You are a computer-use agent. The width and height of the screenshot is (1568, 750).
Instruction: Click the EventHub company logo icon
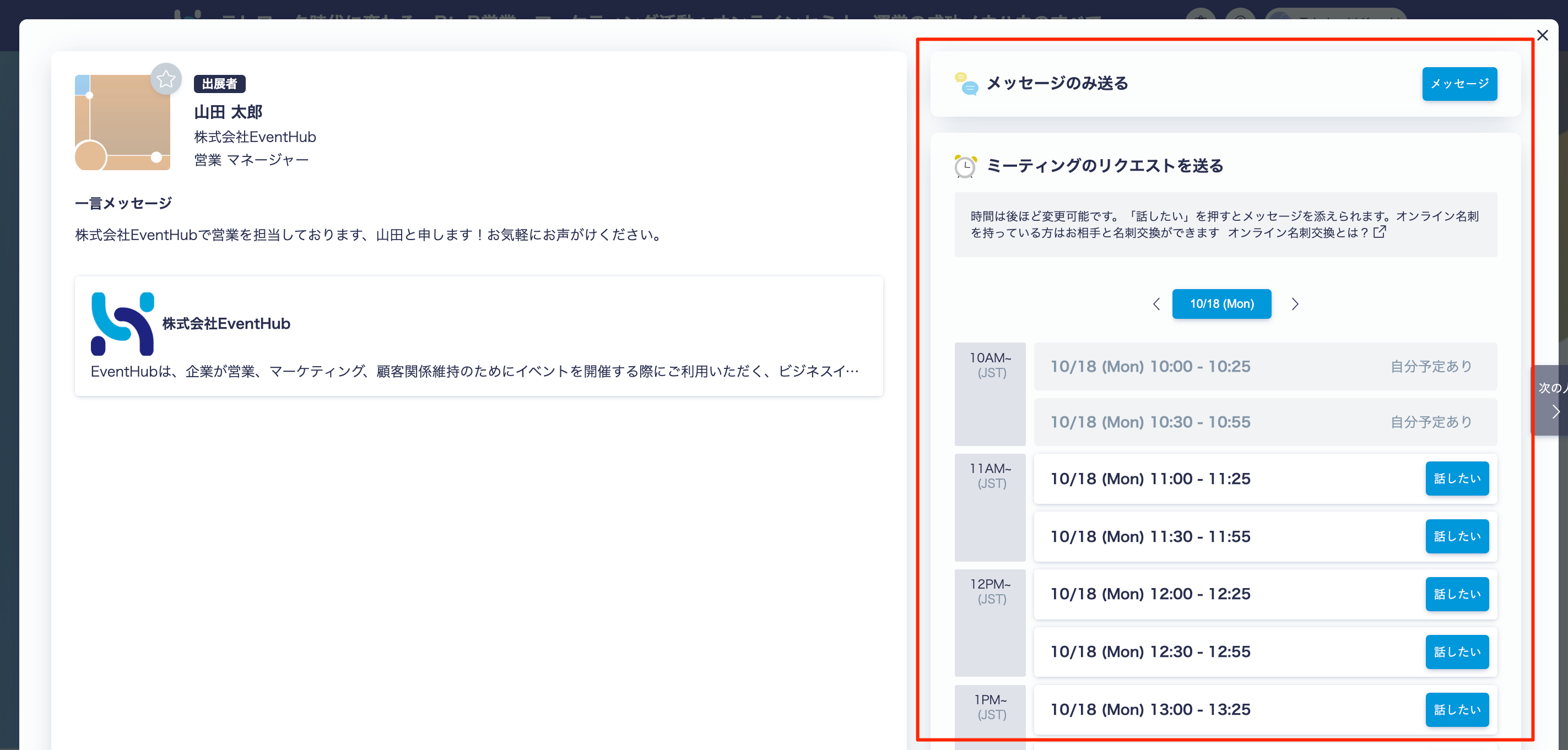tap(122, 324)
